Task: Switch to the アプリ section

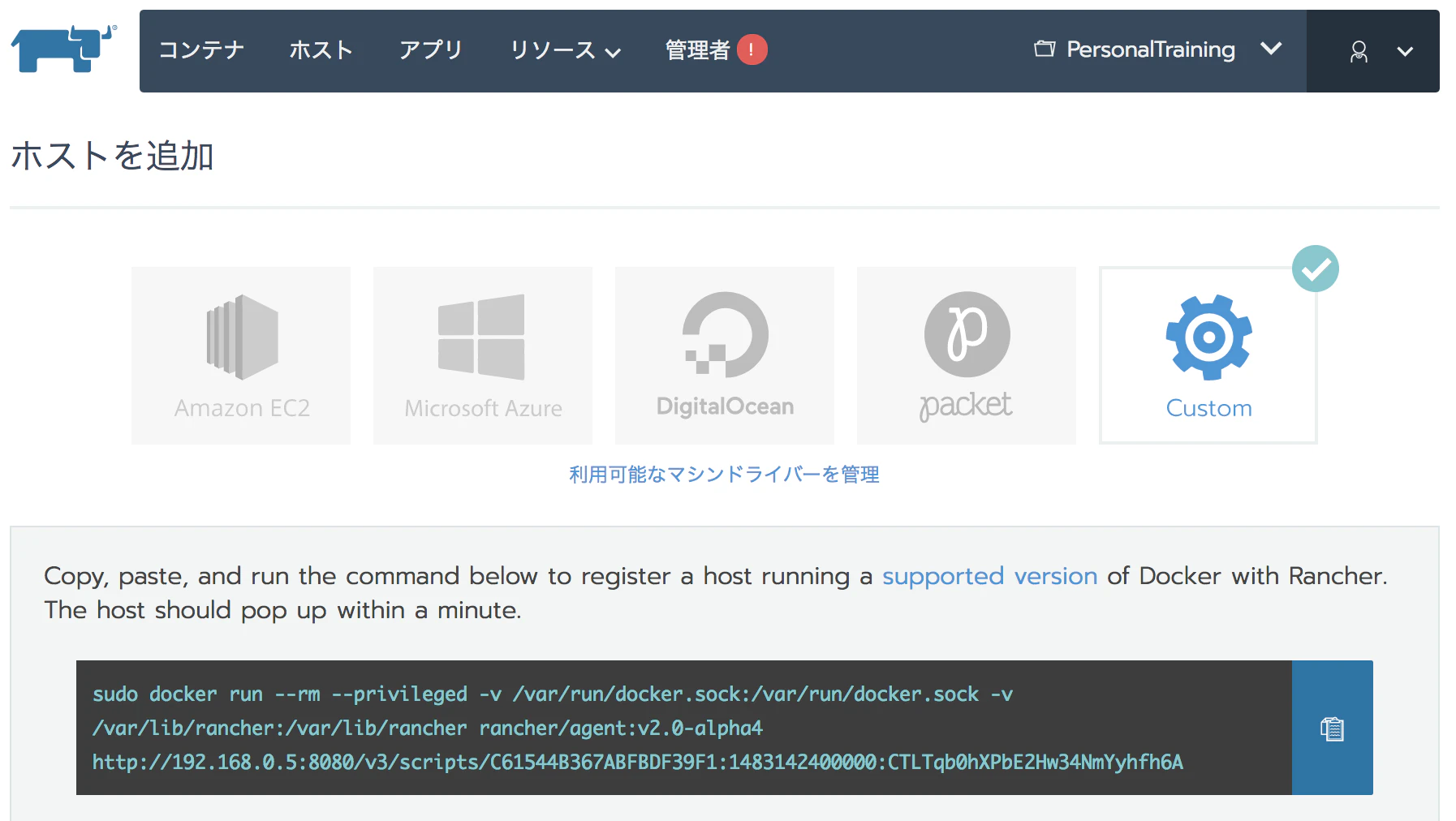Action: coord(432,50)
